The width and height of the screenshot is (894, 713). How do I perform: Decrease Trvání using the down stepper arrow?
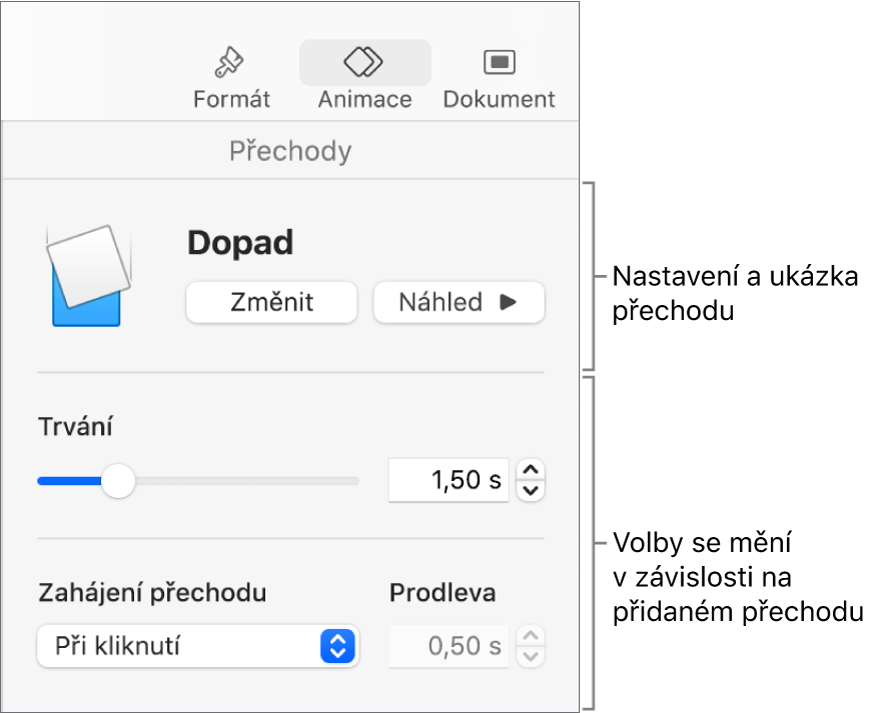[x=532, y=490]
